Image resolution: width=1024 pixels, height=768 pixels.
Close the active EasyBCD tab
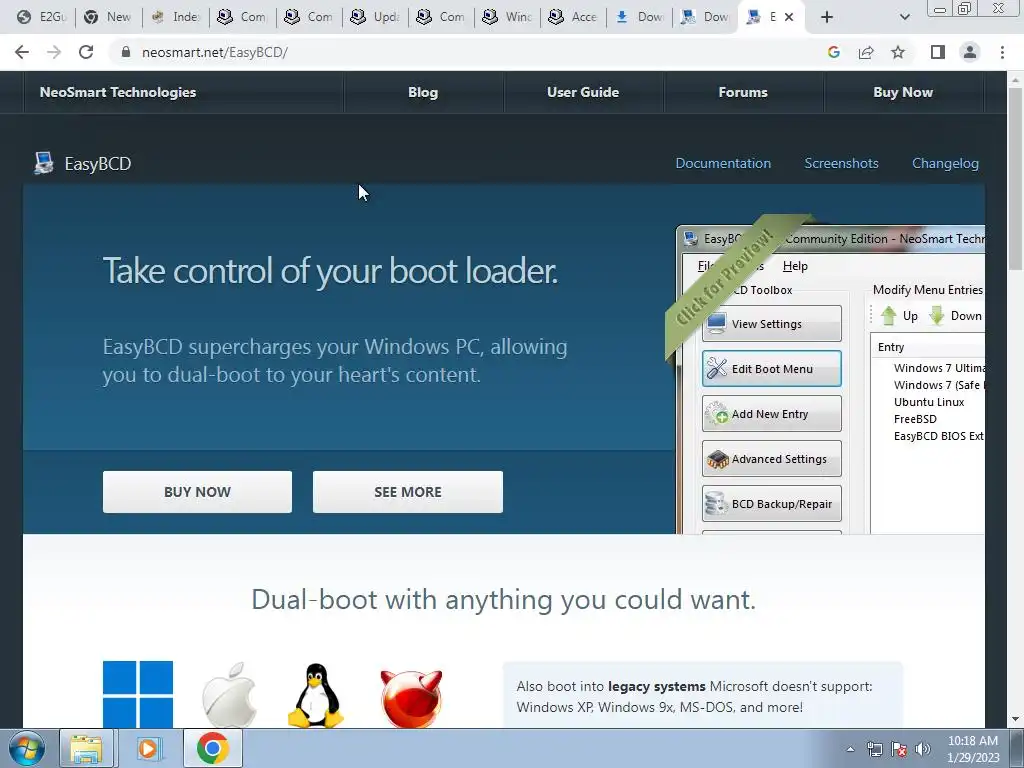pyautogui.click(x=789, y=17)
